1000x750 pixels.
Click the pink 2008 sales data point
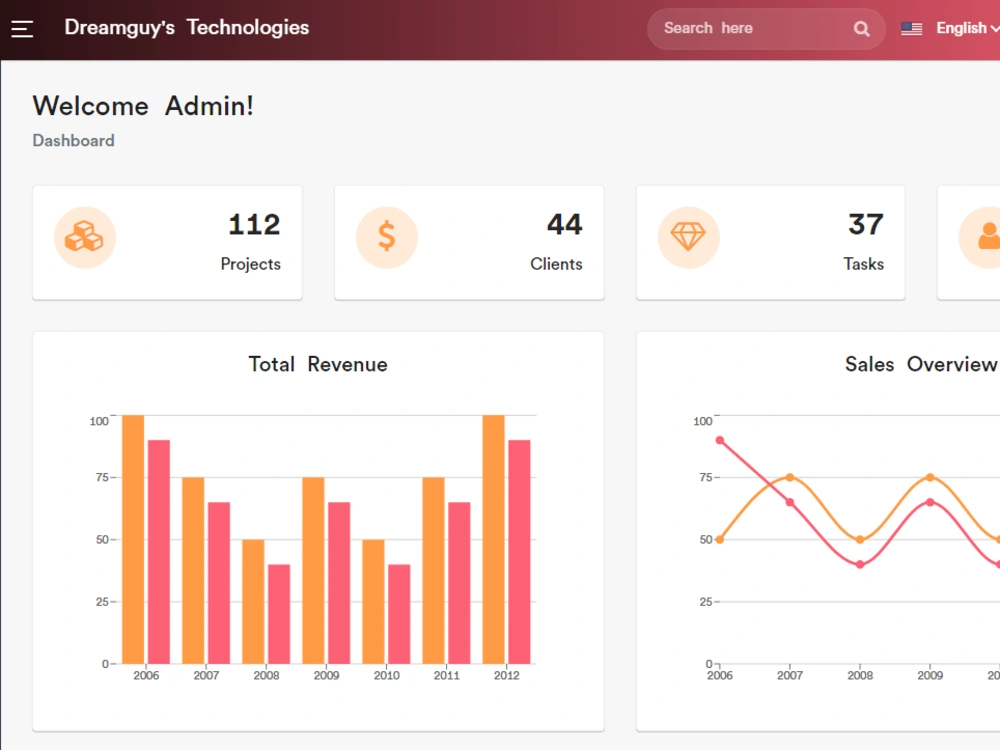[860, 564]
